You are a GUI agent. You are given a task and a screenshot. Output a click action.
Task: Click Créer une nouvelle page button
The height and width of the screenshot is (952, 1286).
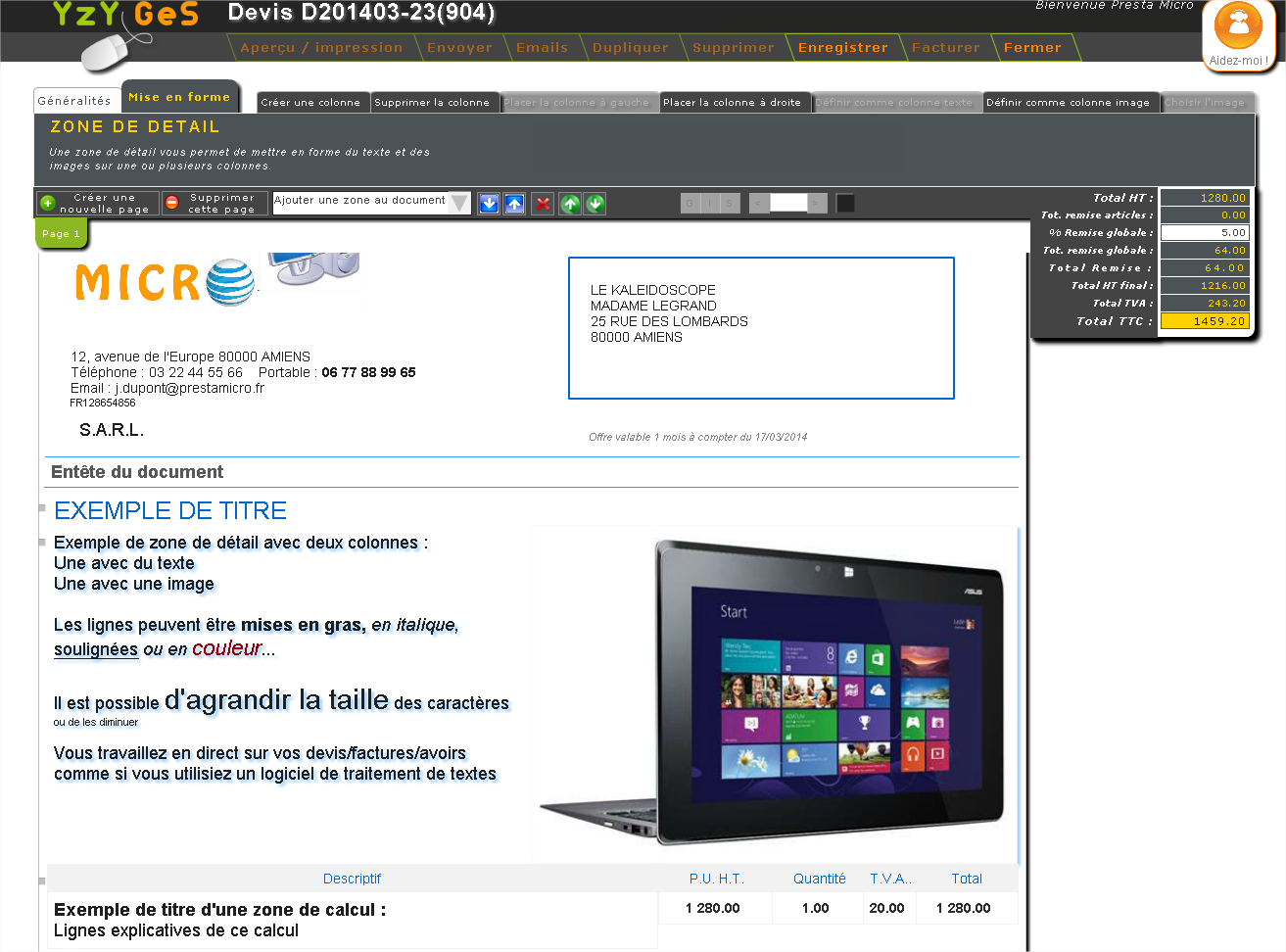point(97,203)
